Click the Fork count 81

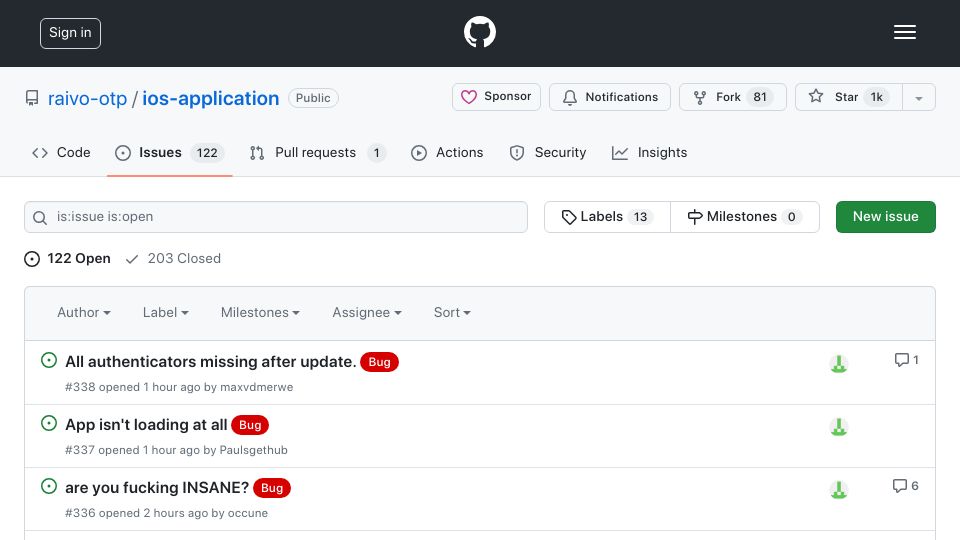click(x=760, y=97)
